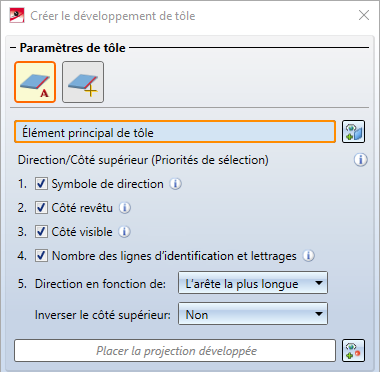
Task: Uncheck the Symbole de direction checkbox
Action: [41, 184]
